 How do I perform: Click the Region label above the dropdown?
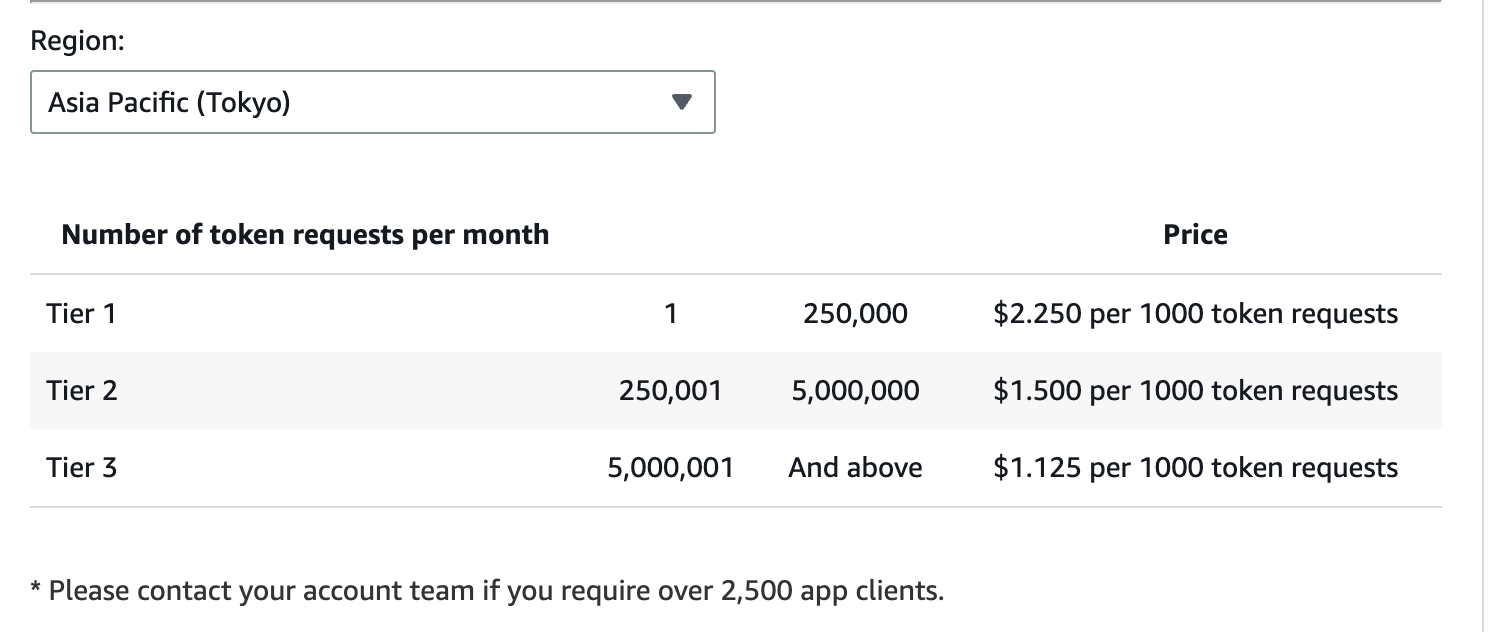tap(78, 41)
